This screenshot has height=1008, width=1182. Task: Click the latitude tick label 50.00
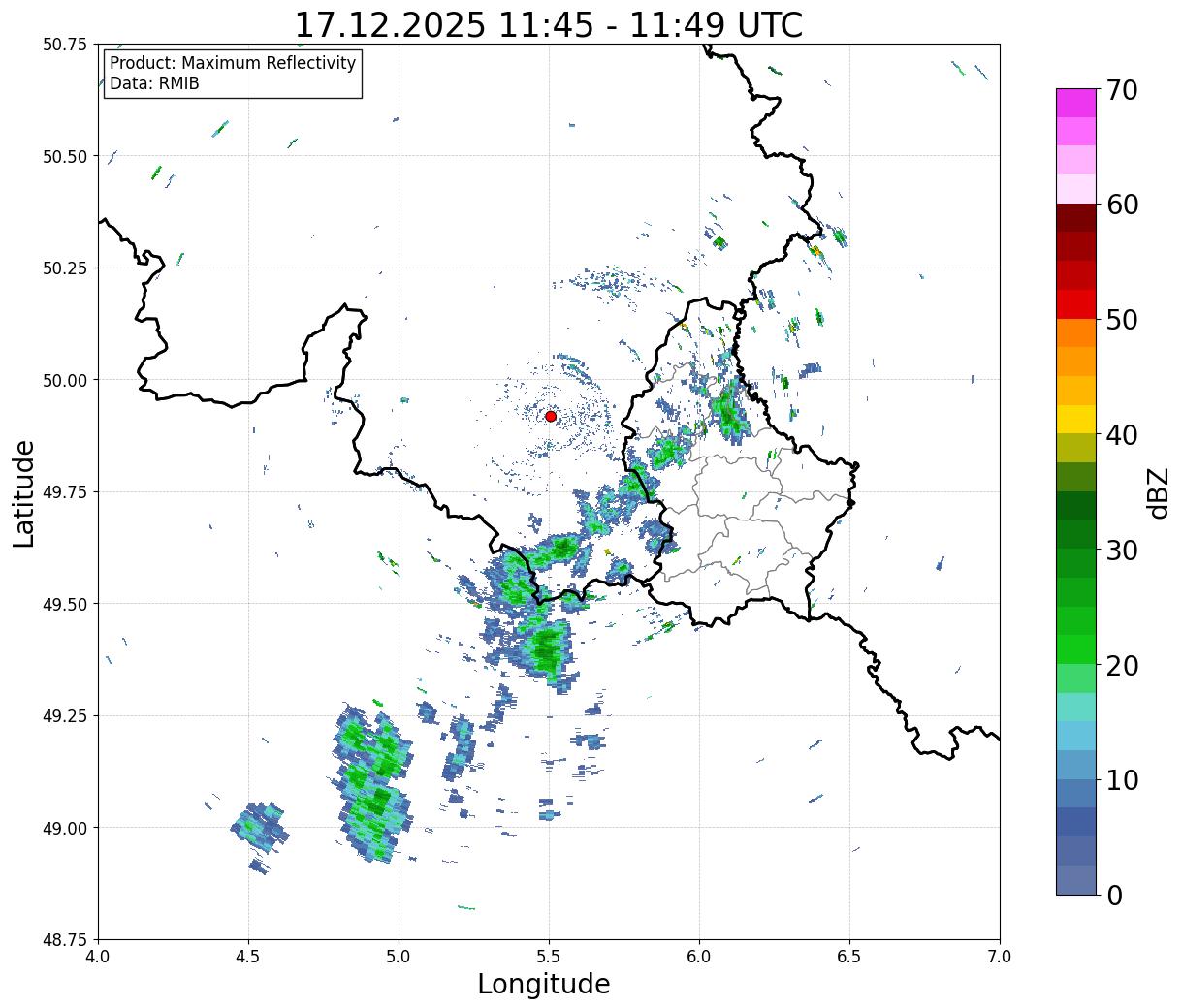(65, 380)
